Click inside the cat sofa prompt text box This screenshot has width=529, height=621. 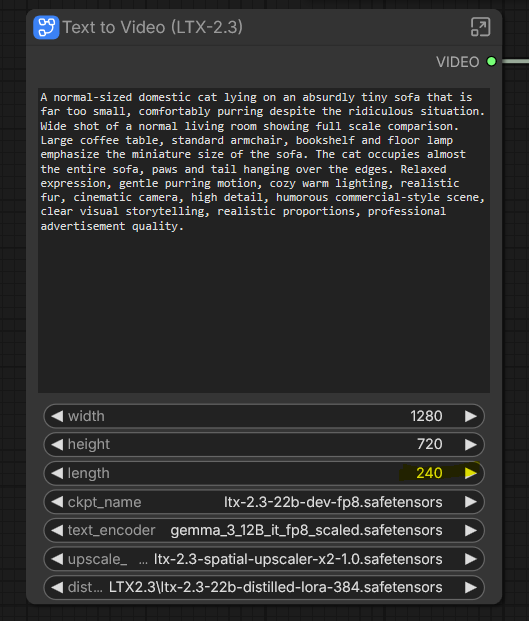click(x=264, y=240)
